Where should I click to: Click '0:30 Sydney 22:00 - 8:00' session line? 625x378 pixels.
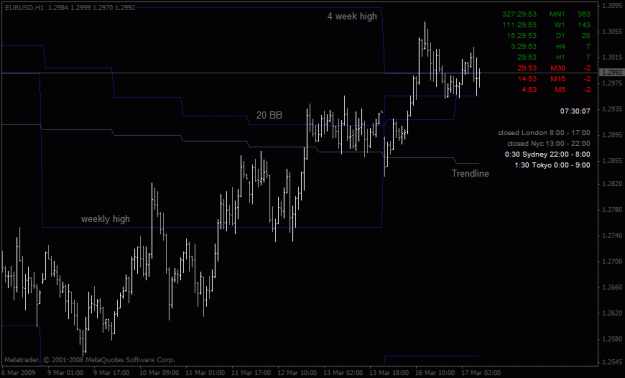tap(548, 154)
